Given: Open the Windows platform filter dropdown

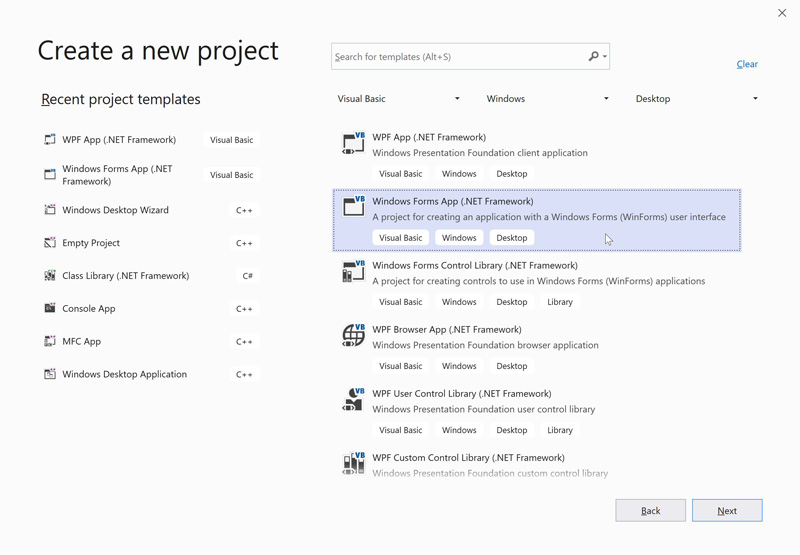Looking at the screenshot, I should pyautogui.click(x=547, y=99).
